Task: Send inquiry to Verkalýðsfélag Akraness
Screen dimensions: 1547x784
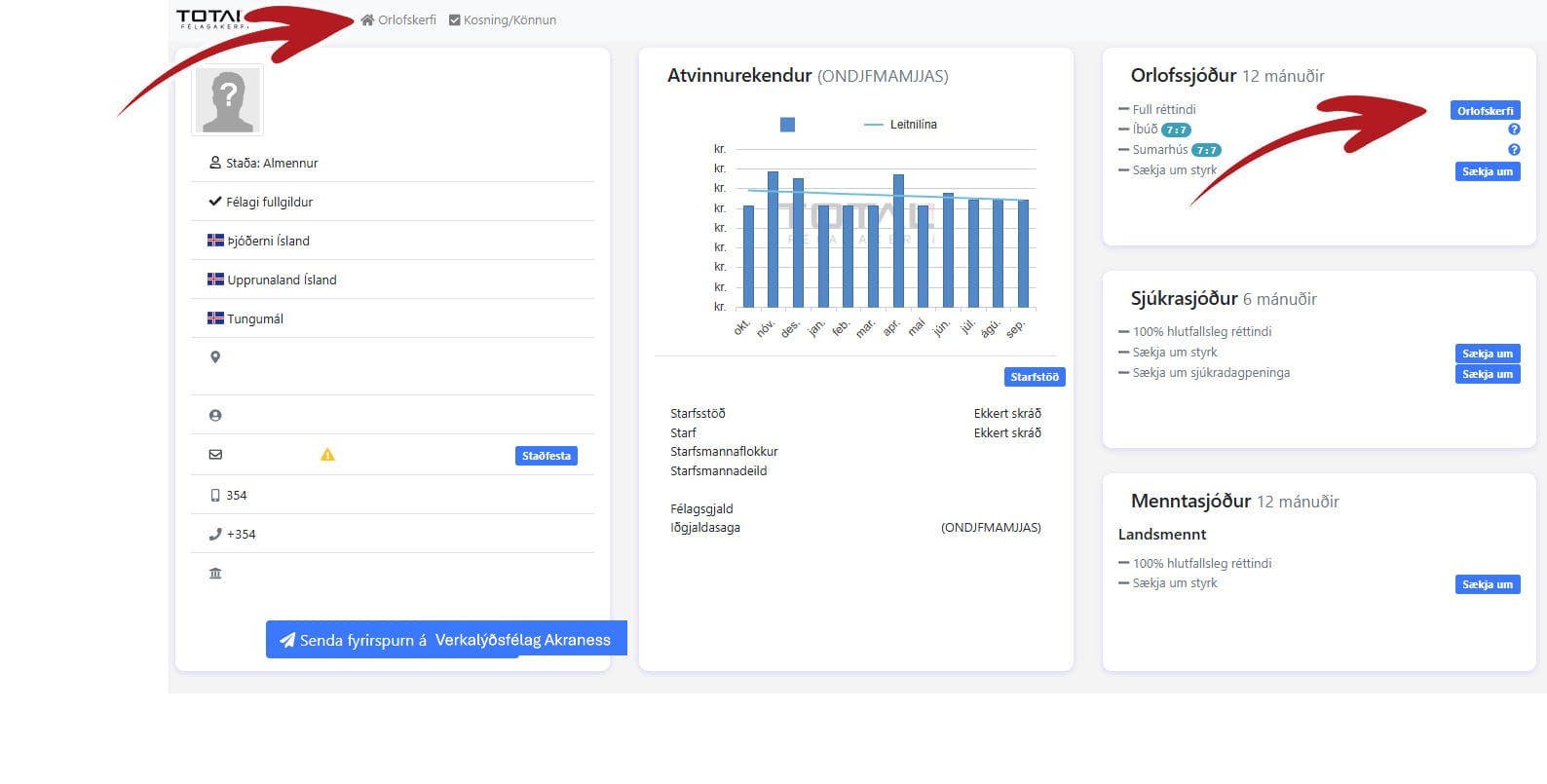Action: point(446,640)
